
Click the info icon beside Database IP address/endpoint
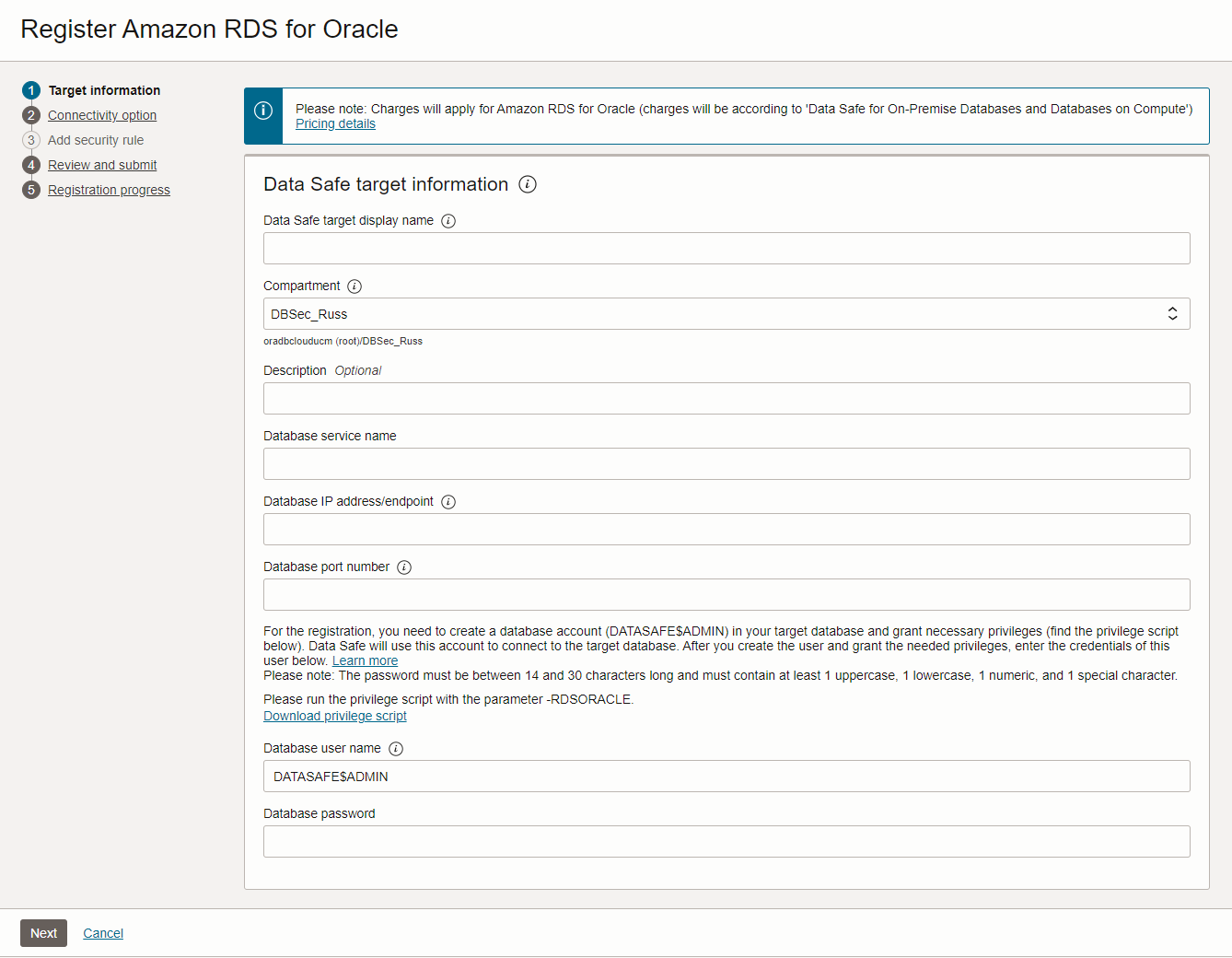448,501
